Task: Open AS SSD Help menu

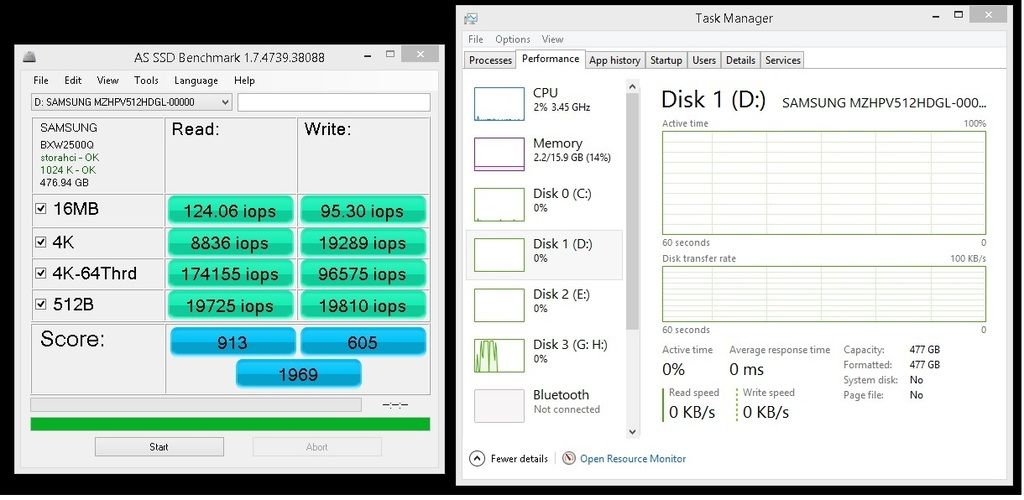Action: [x=244, y=80]
